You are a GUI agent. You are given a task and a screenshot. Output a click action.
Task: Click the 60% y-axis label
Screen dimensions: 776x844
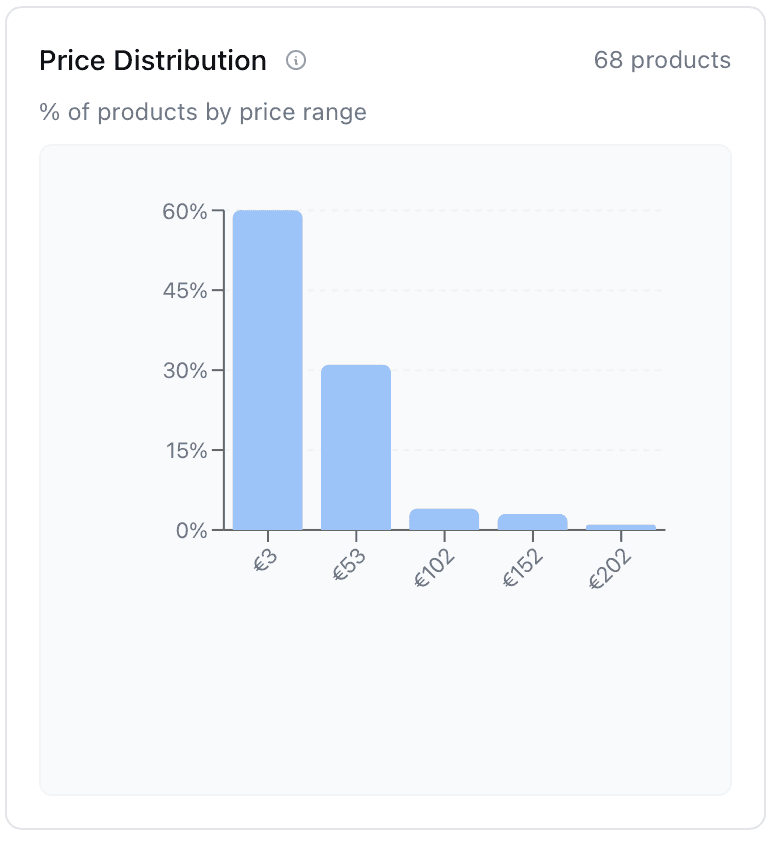tap(185, 212)
